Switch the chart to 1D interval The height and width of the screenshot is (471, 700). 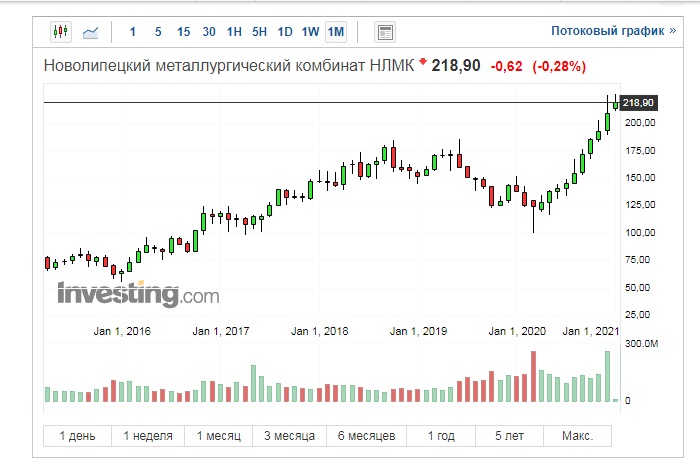[285, 32]
